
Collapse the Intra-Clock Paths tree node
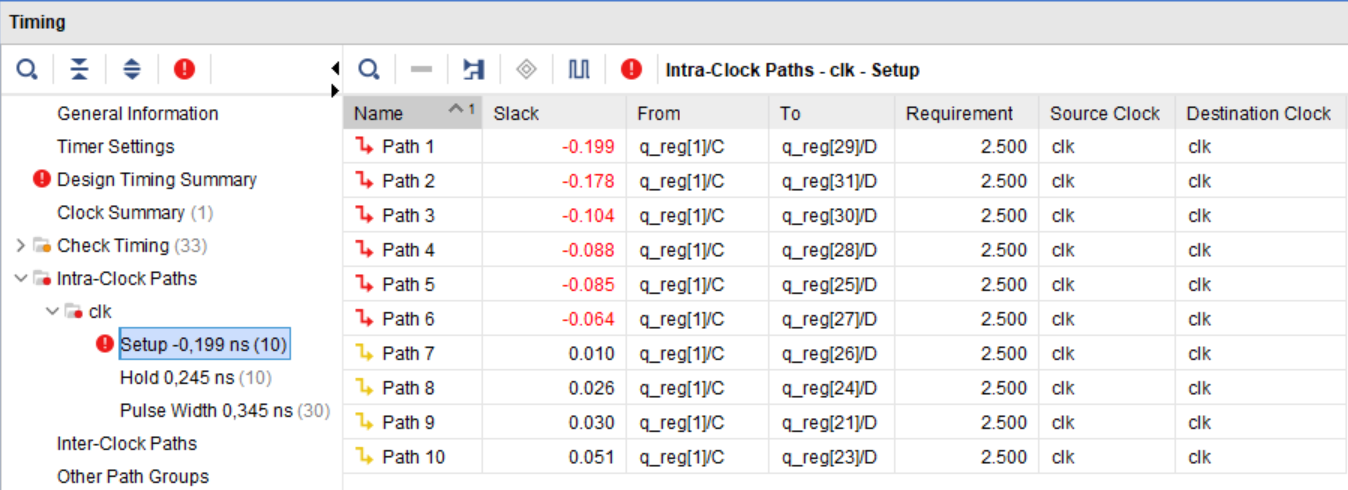(22, 279)
